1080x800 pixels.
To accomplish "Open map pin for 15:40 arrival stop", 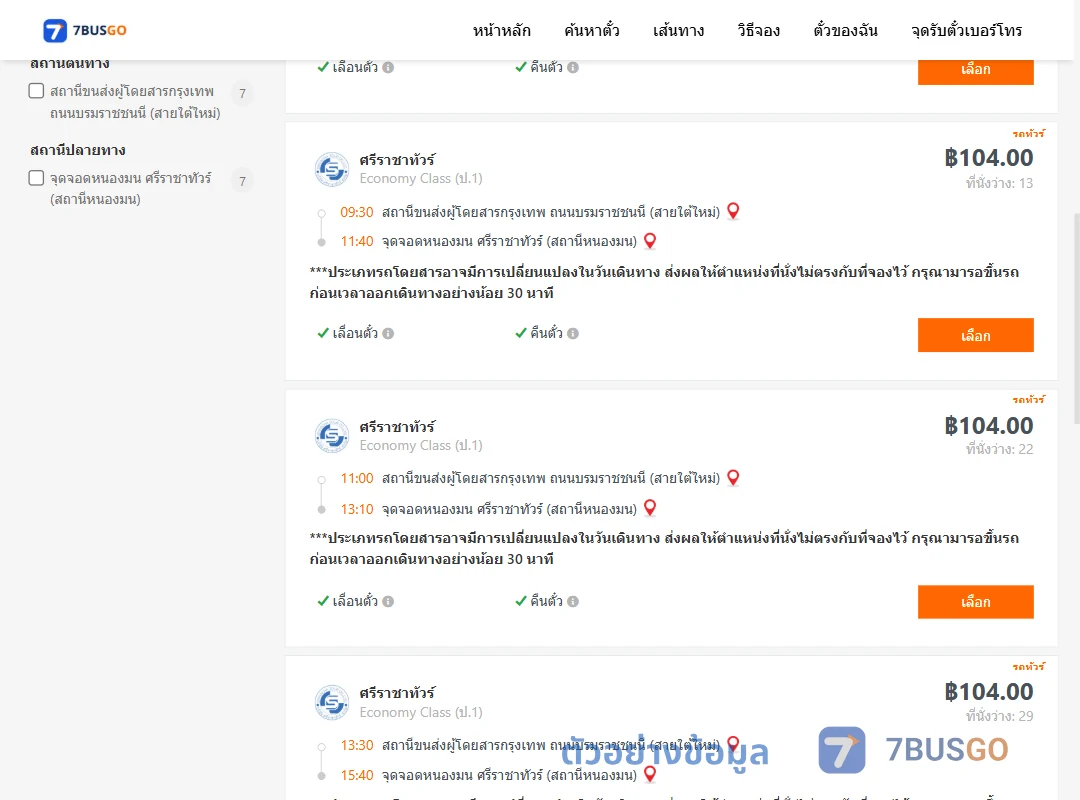I will [650, 774].
